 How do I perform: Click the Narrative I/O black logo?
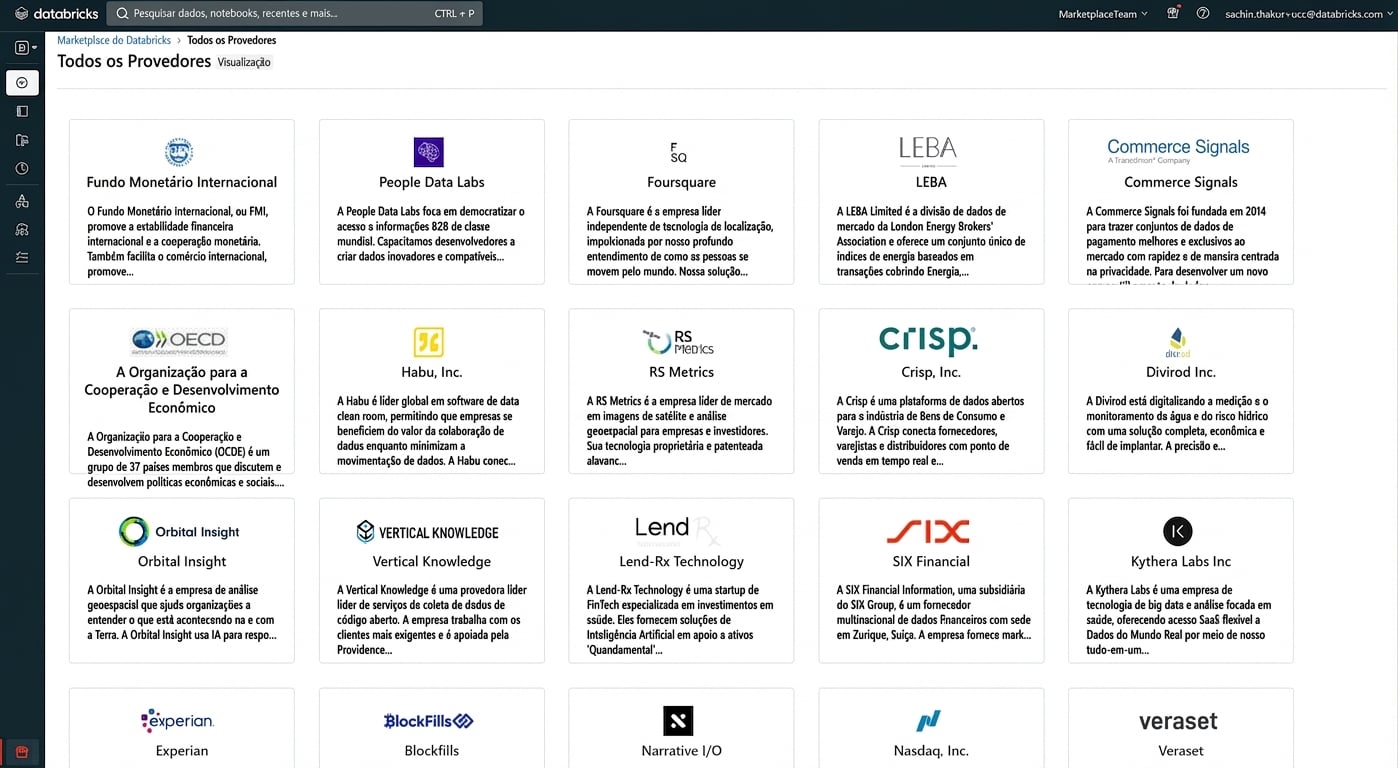678,721
